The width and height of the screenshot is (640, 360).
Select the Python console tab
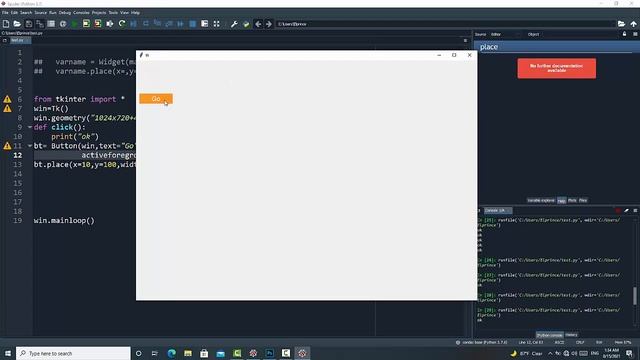tap(549, 335)
